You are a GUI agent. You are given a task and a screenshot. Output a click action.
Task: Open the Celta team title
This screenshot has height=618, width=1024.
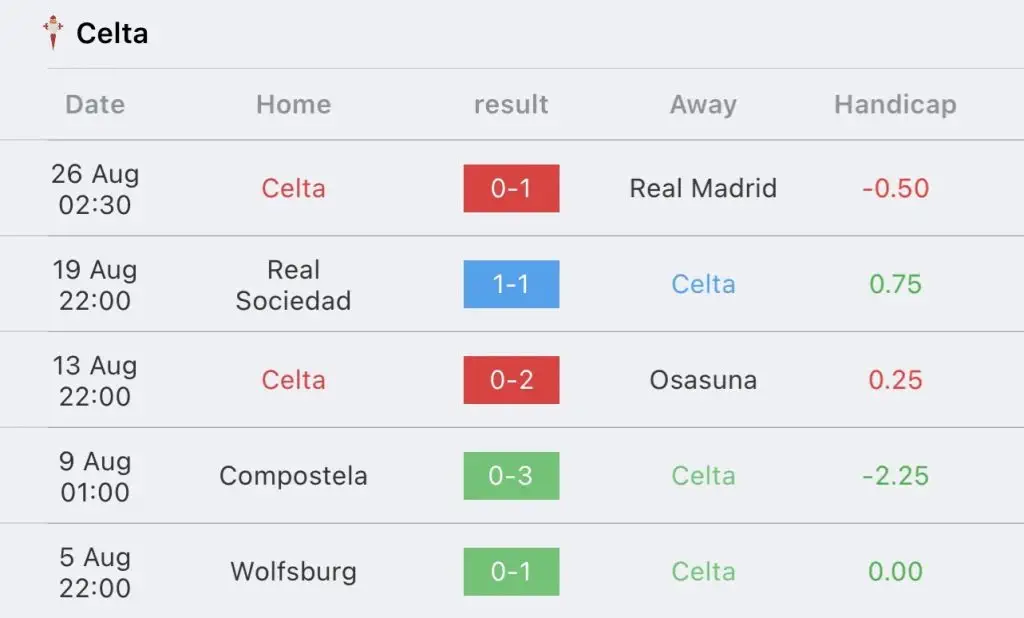coord(112,33)
